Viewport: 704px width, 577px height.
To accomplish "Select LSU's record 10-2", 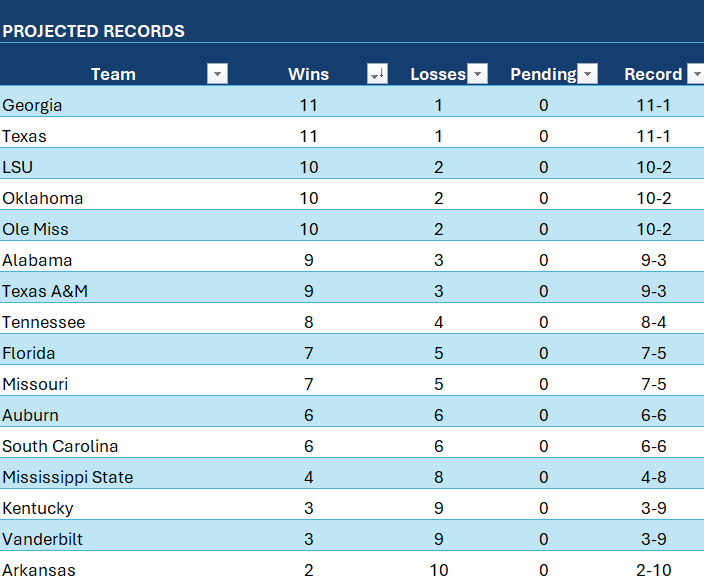I will 653,167.
